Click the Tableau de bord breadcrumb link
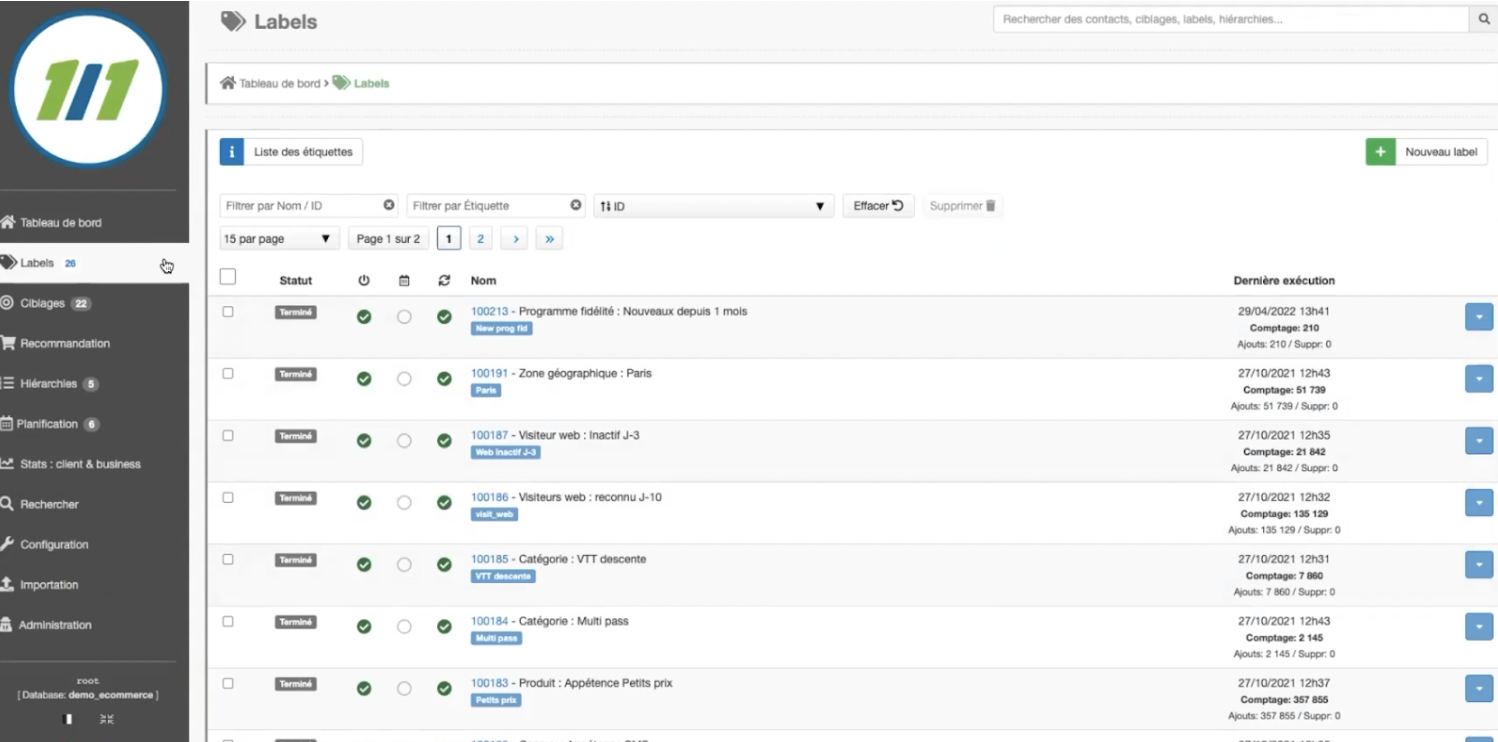This screenshot has height=742, width=1498. pyautogui.click(x=279, y=83)
